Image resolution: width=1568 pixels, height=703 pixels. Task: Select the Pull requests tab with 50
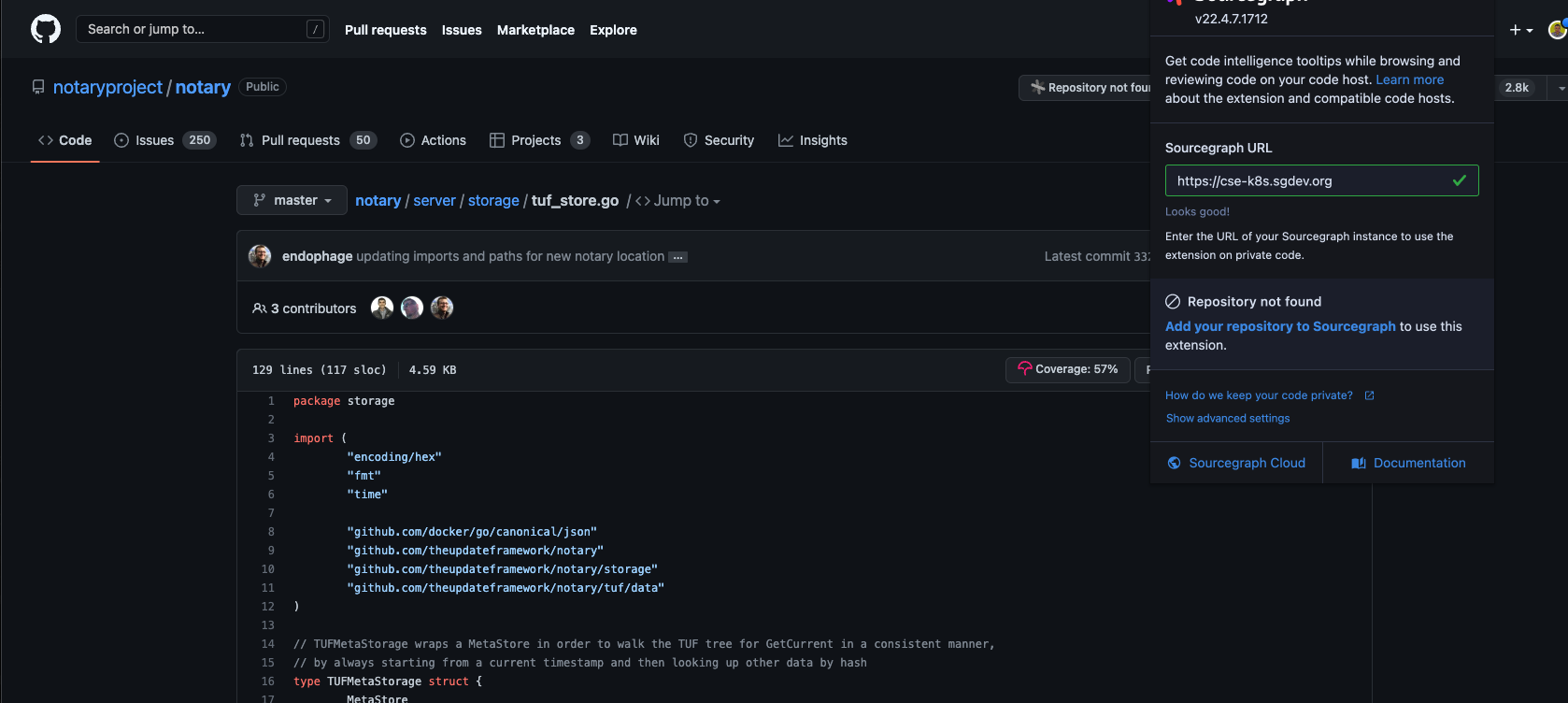click(307, 140)
